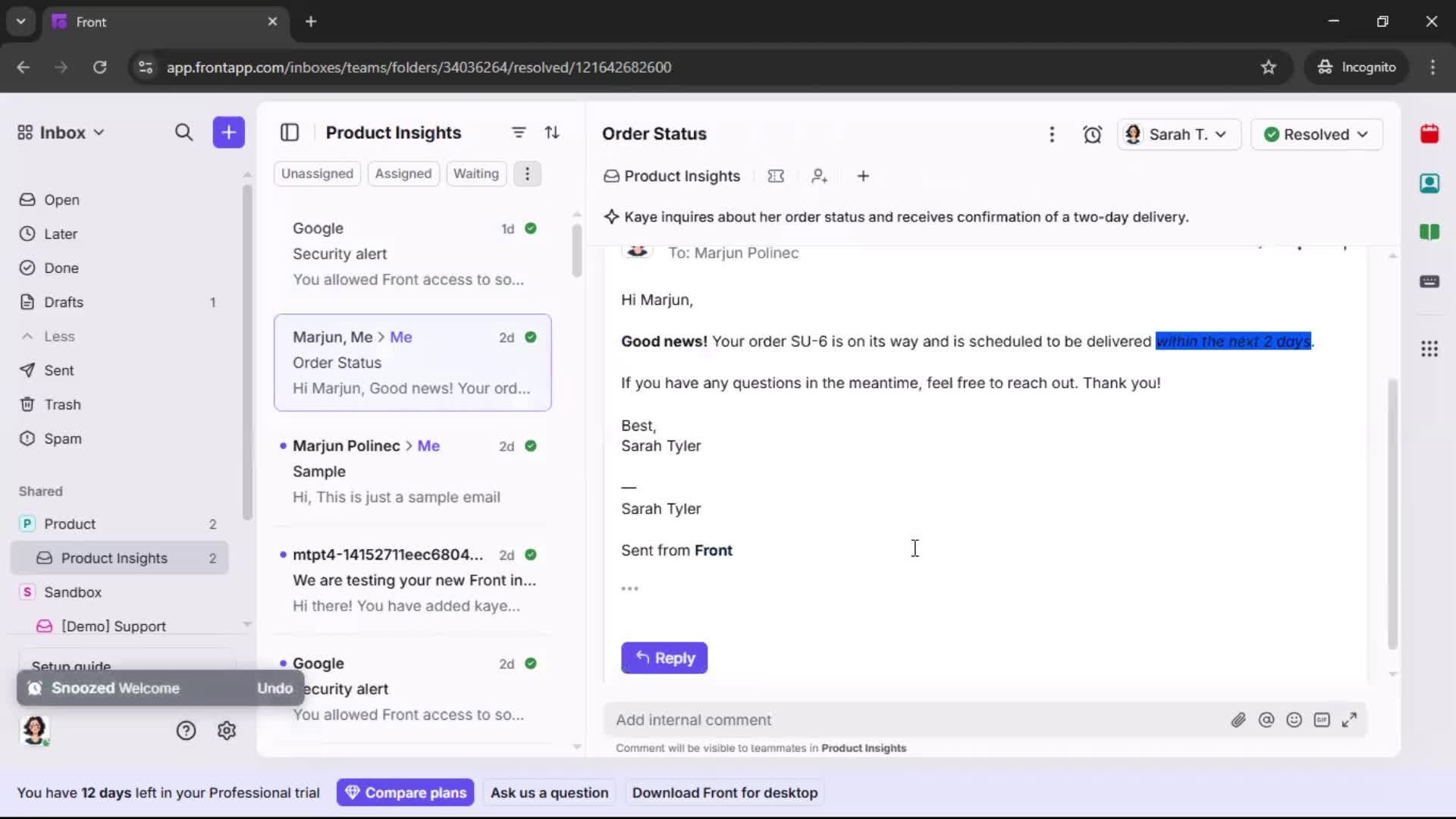This screenshot has width=1456, height=819.
Task: Click Reply on the conversation
Action: 664,658
